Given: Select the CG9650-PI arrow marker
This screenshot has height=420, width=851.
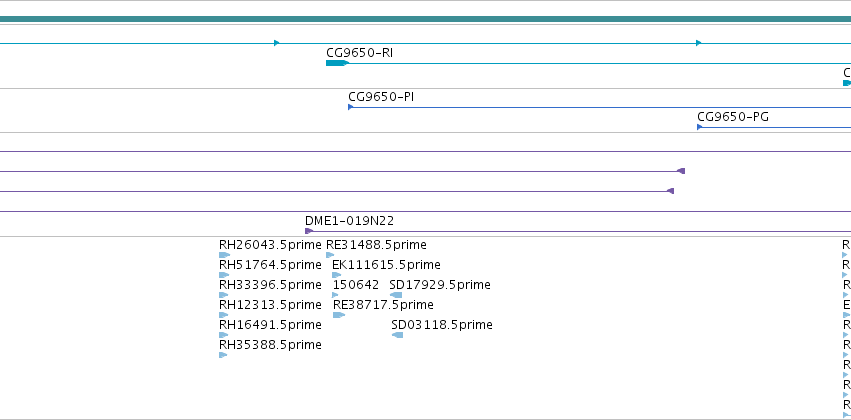Looking at the screenshot, I should tap(351, 107).
